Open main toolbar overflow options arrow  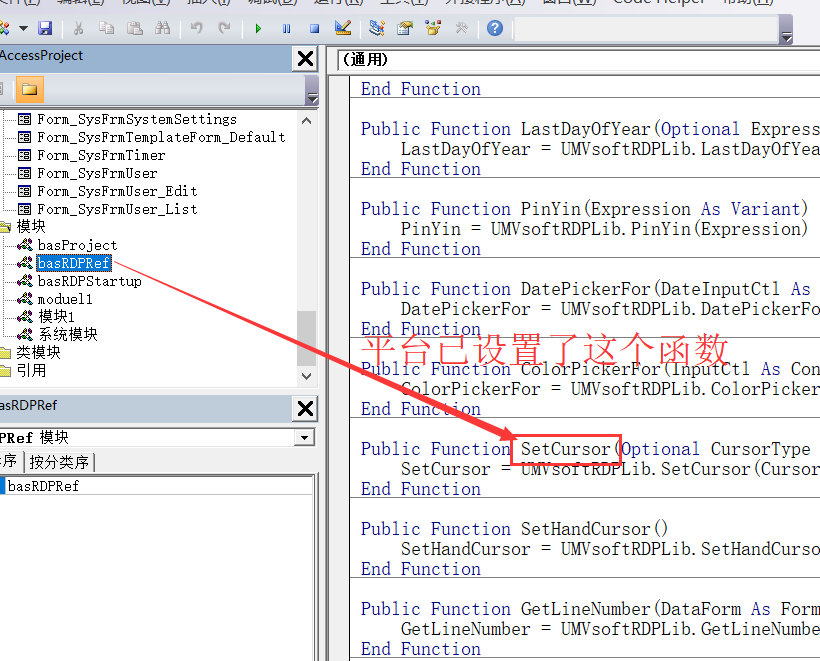[786, 37]
